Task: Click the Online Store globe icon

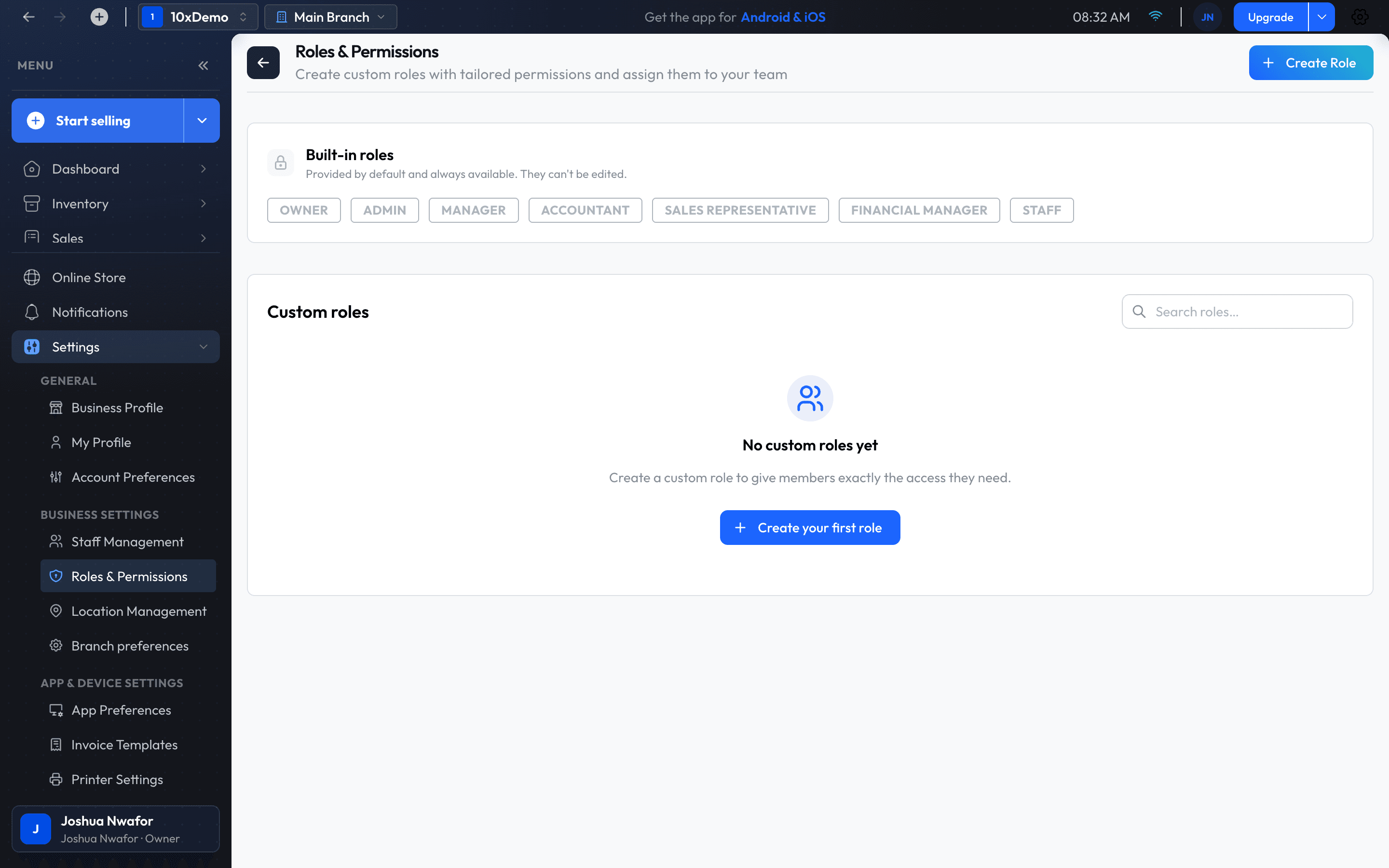Action: tap(31, 277)
